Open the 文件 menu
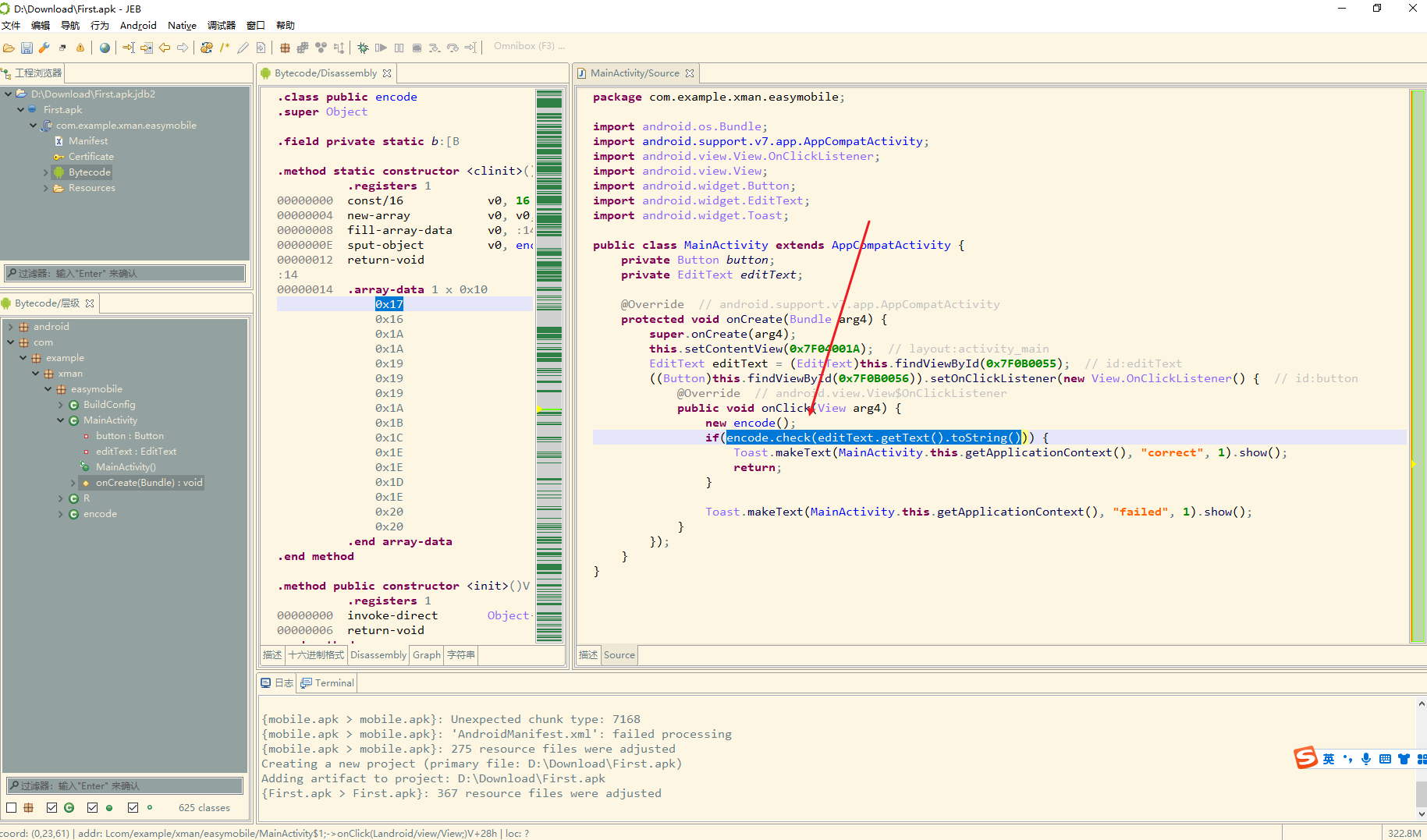1427x840 pixels. (x=11, y=26)
